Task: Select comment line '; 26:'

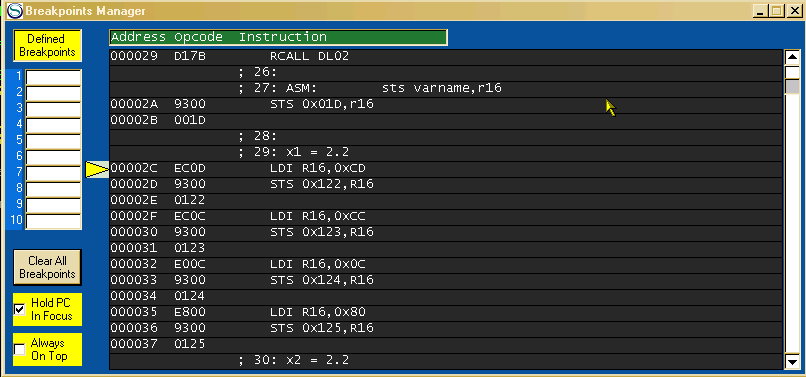Action: pos(446,73)
